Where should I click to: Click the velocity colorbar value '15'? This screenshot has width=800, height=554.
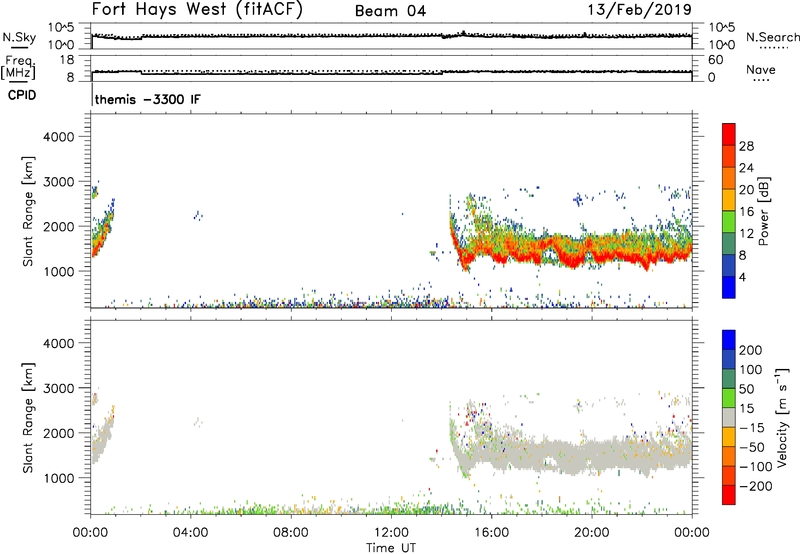[746, 409]
